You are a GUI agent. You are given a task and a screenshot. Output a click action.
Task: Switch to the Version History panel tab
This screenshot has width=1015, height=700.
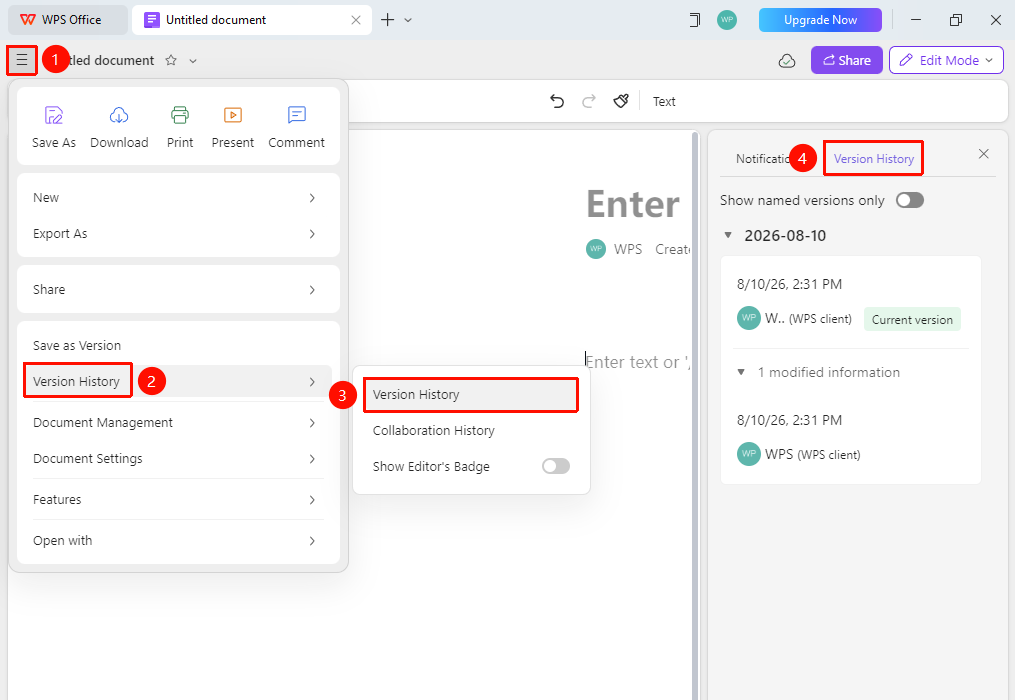coord(873,159)
